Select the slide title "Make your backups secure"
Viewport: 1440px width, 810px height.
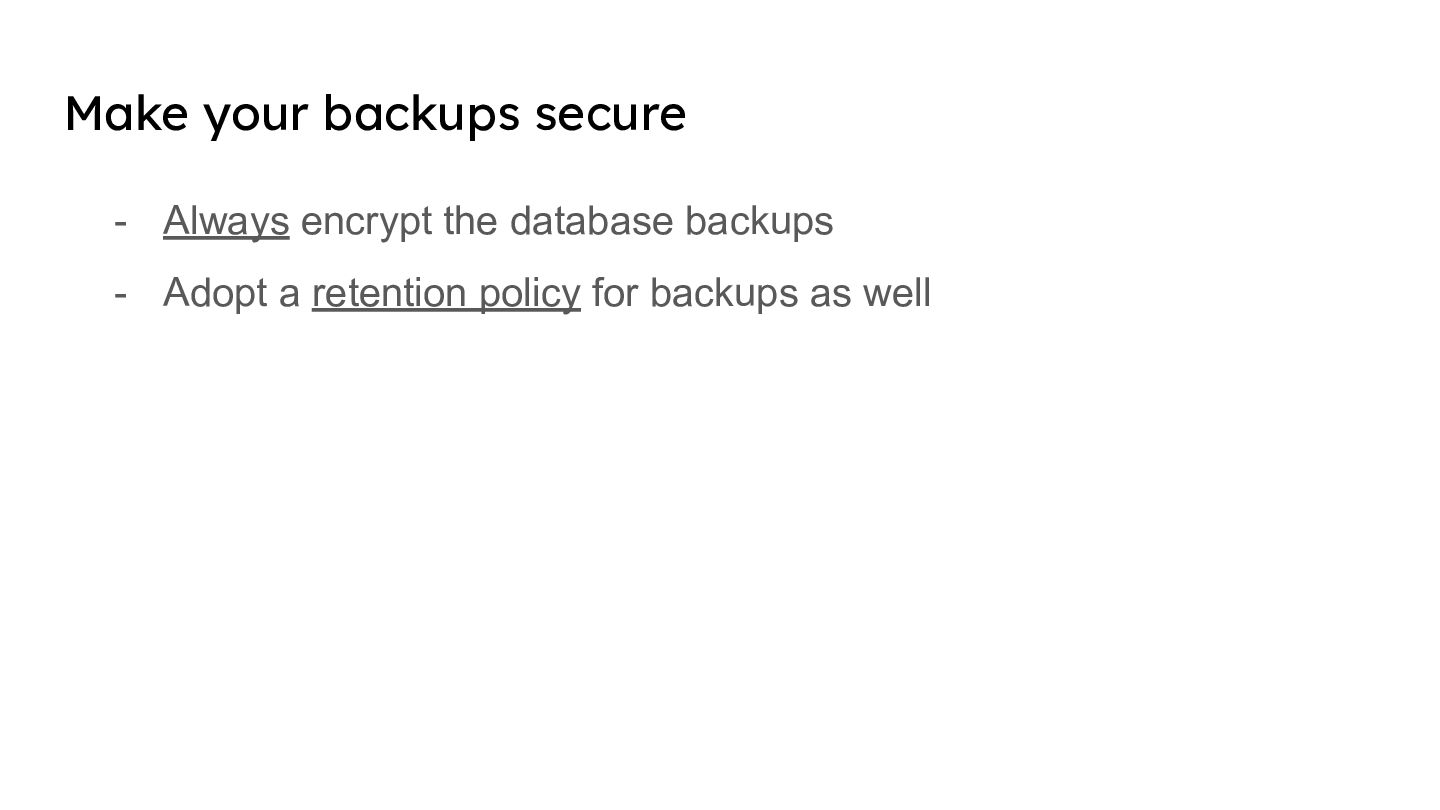click(375, 113)
